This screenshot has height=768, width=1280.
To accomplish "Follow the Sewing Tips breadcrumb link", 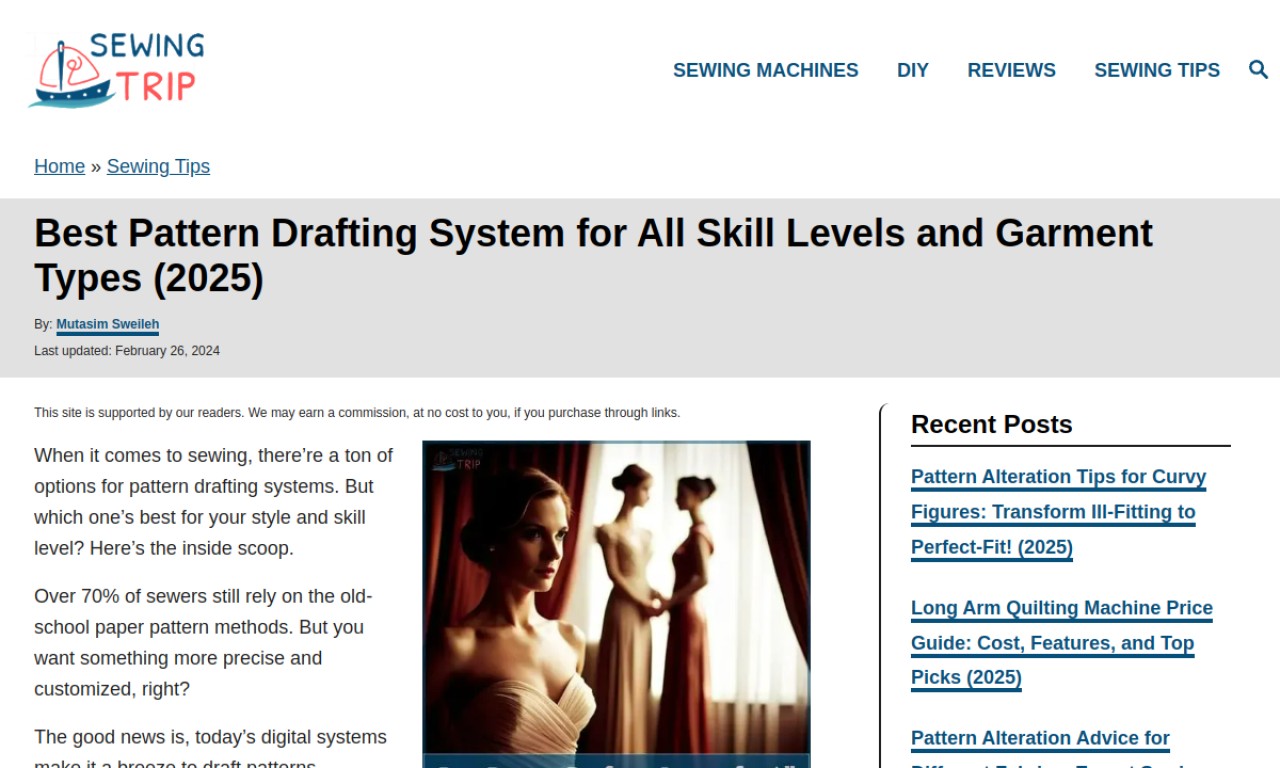I will 158,166.
